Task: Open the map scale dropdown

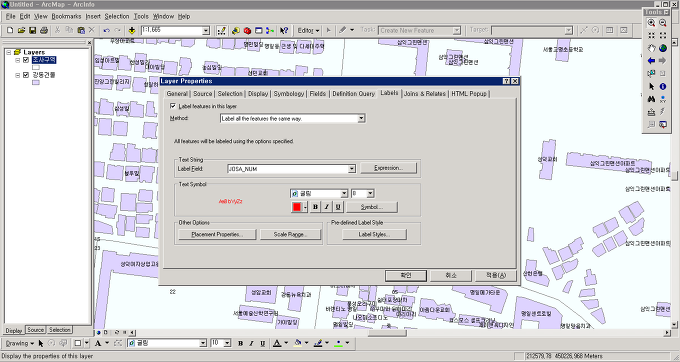Action: point(206,30)
